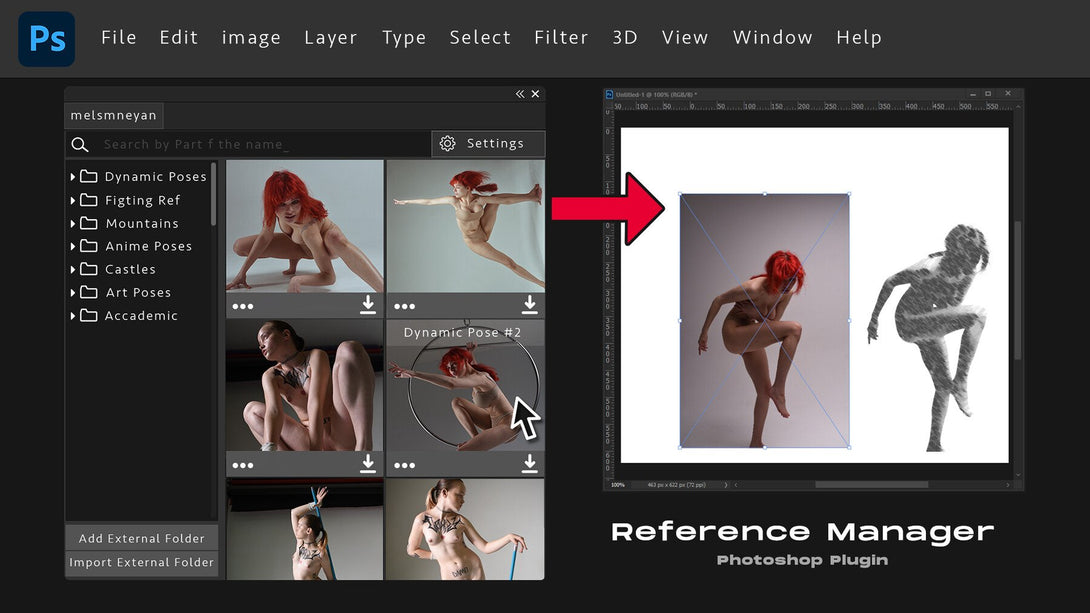Open the View menu
Screen dimensions: 1090x613
click(x=685, y=38)
